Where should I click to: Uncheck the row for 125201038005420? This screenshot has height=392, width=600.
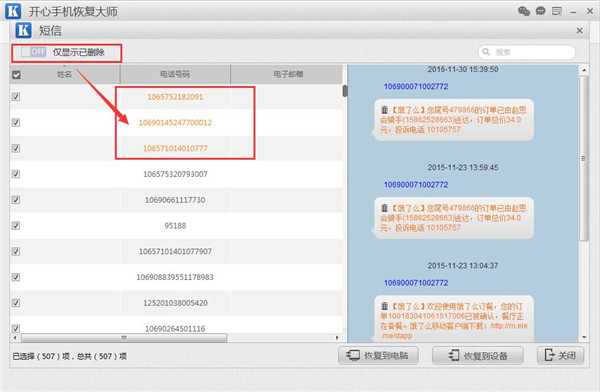click(16, 303)
